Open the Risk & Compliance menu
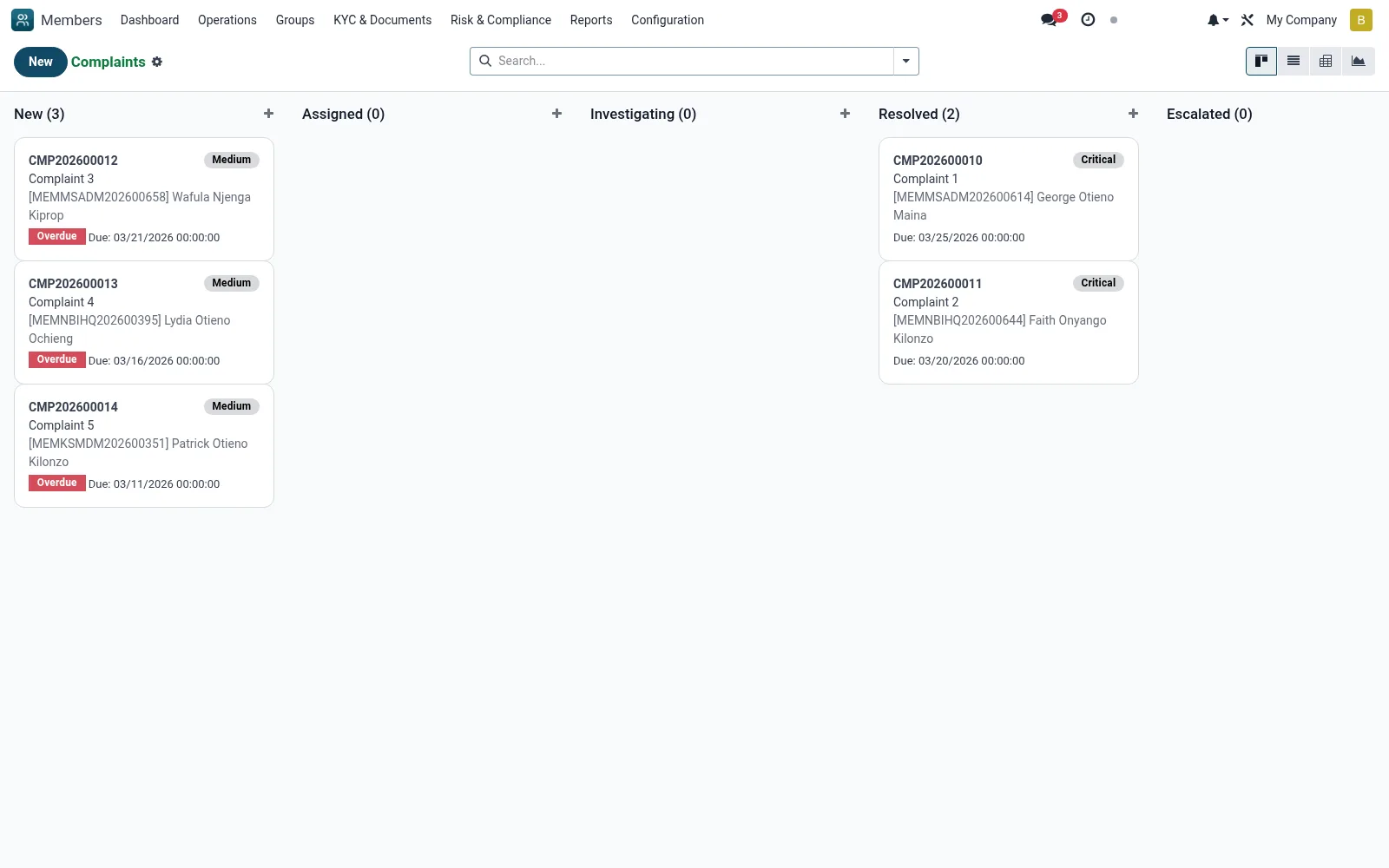The width and height of the screenshot is (1389, 868). point(501,20)
